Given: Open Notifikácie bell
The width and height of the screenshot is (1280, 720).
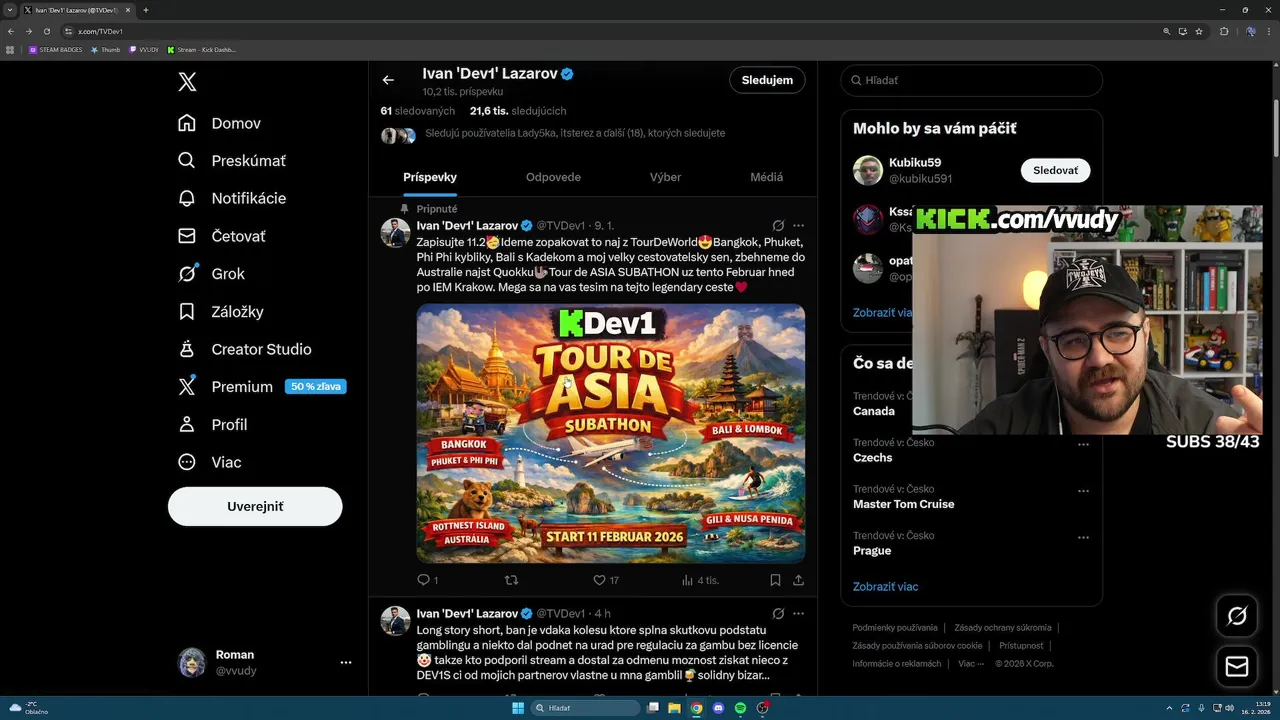Looking at the screenshot, I should pyautogui.click(x=232, y=198).
